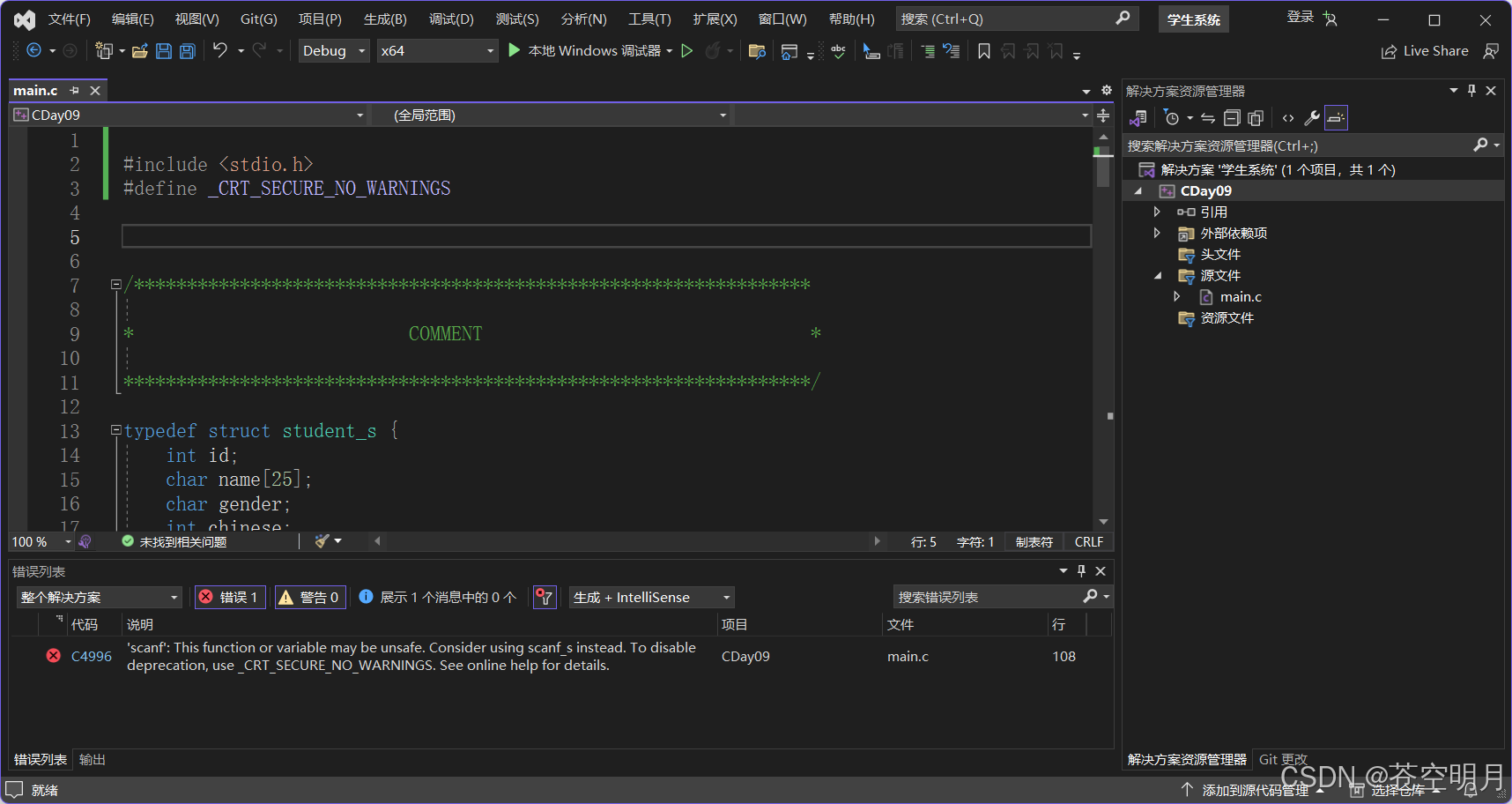The width and height of the screenshot is (1512, 804).
Task: Click the show all files icon
Action: pos(1256,117)
